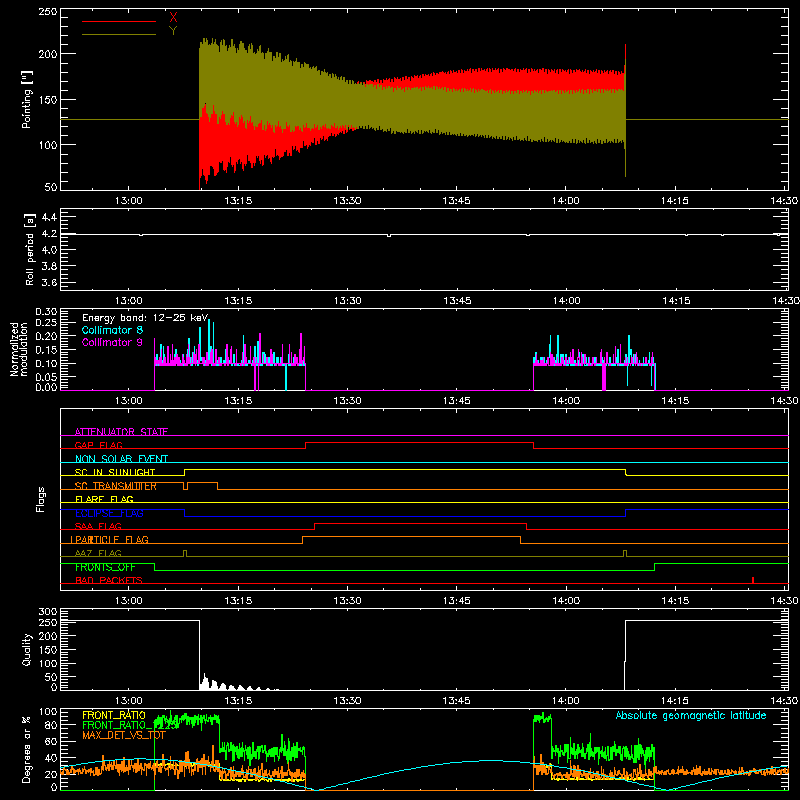Click the NON_SOLAR_EVENT flag label
The height and width of the screenshot is (800, 800).
click(121, 459)
